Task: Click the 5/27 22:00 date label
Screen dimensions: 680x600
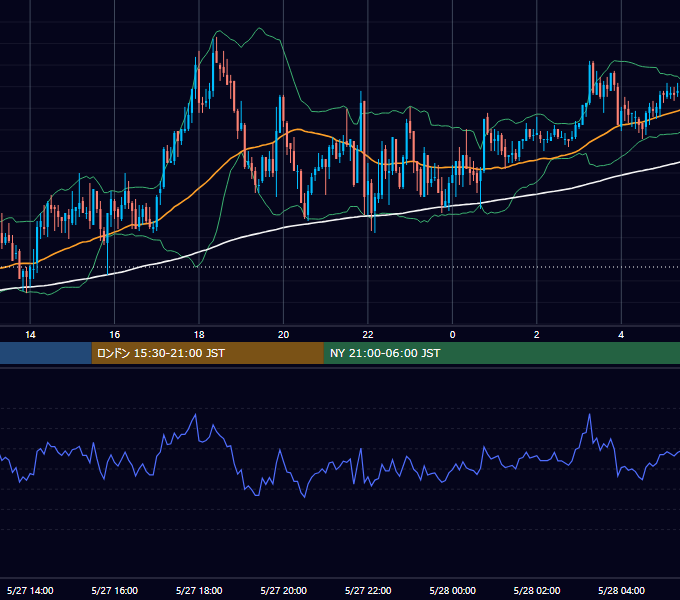Action: point(368,590)
